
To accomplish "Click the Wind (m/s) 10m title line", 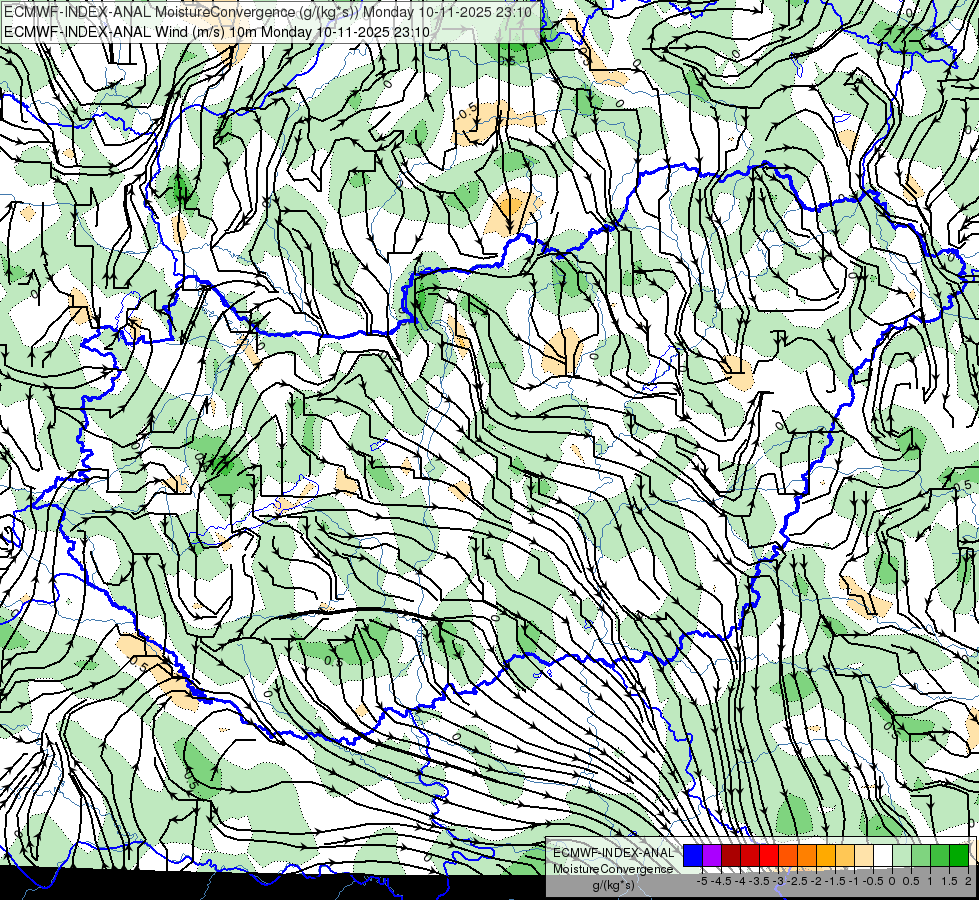I will [217, 31].
